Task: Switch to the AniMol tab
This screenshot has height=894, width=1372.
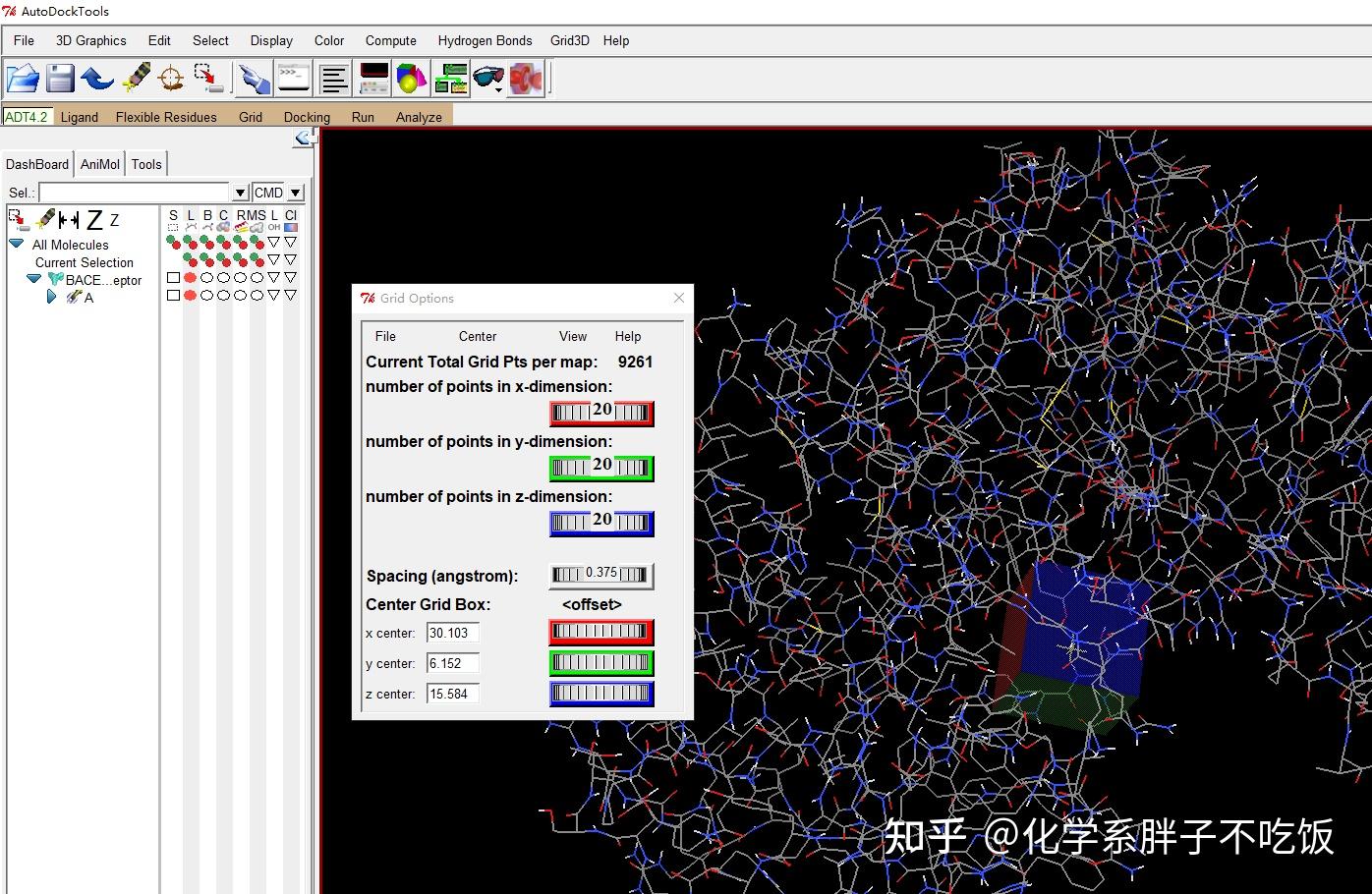Action: (99, 163)
